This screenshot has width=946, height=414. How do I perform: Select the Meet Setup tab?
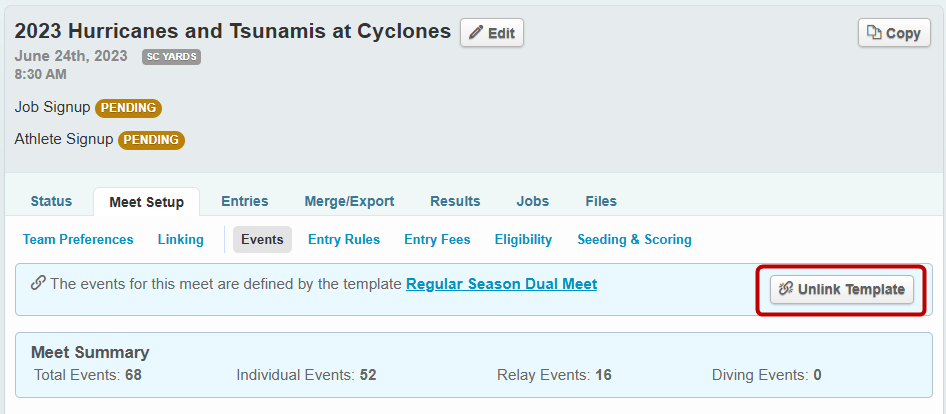(146, 202)
